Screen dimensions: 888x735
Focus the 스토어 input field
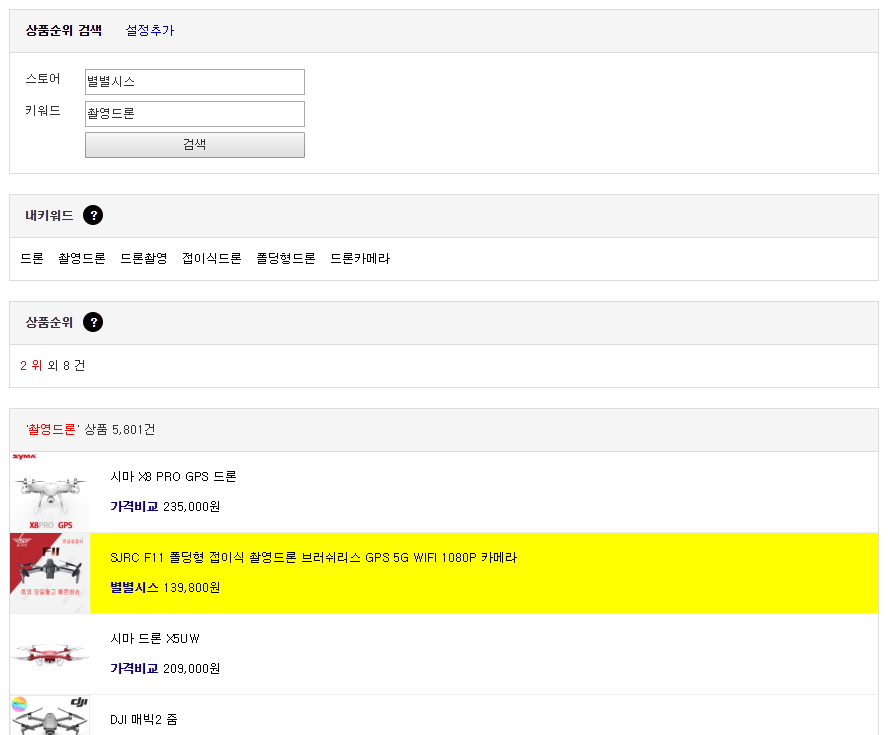(195, 82)
